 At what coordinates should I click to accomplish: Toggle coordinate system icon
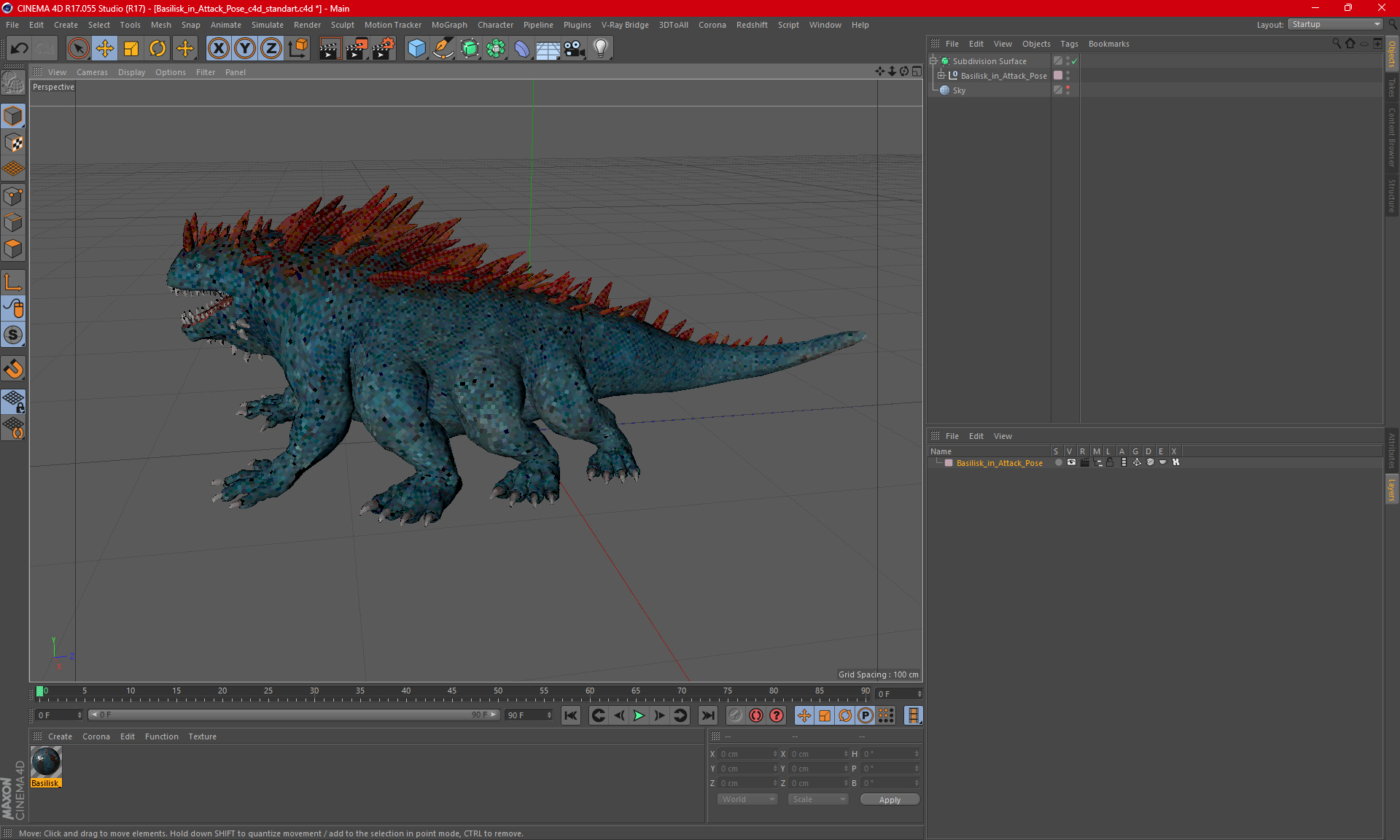click(x=297, y=48)
